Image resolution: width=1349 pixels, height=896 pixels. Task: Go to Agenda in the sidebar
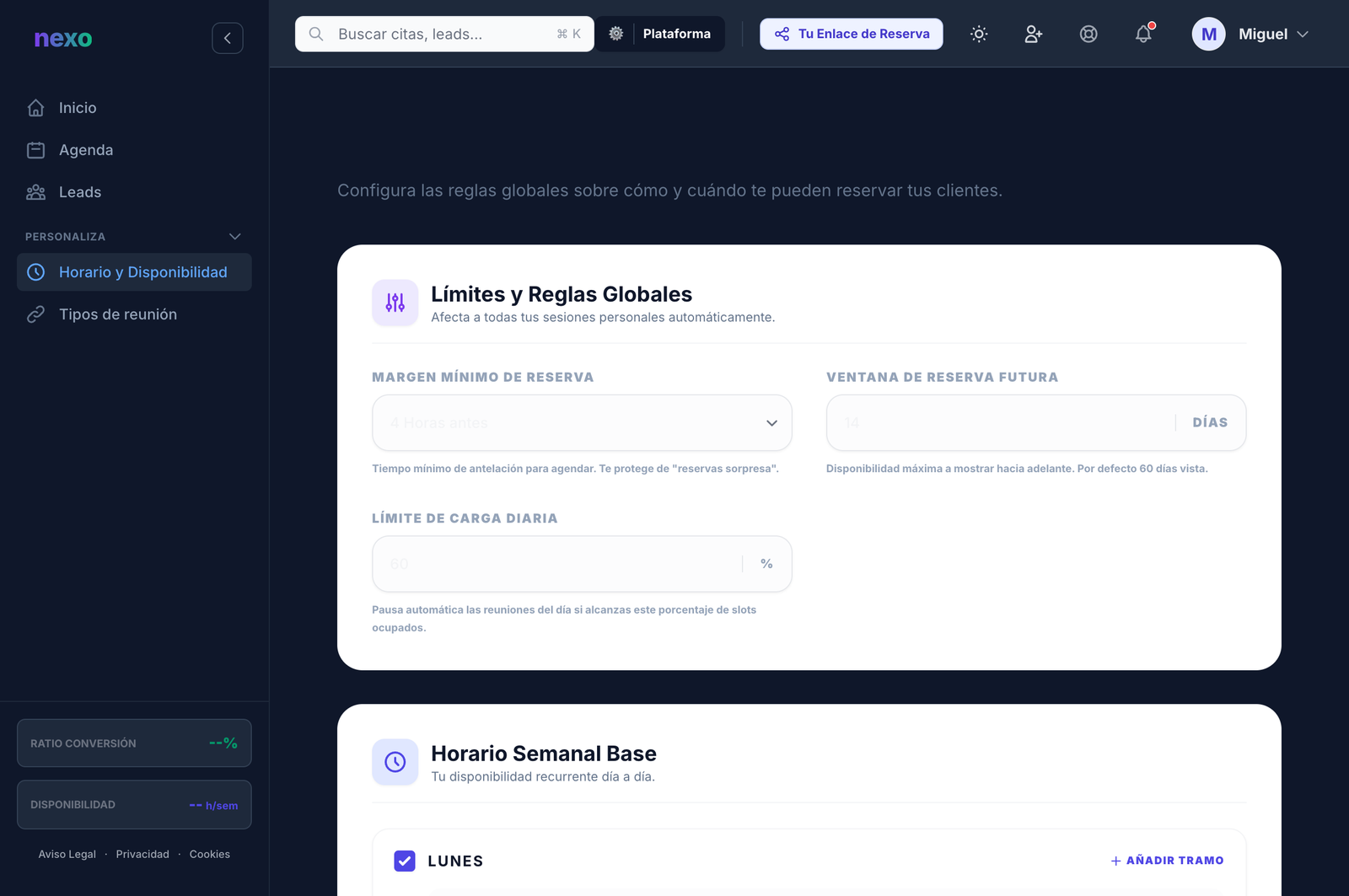click(85, 149)
